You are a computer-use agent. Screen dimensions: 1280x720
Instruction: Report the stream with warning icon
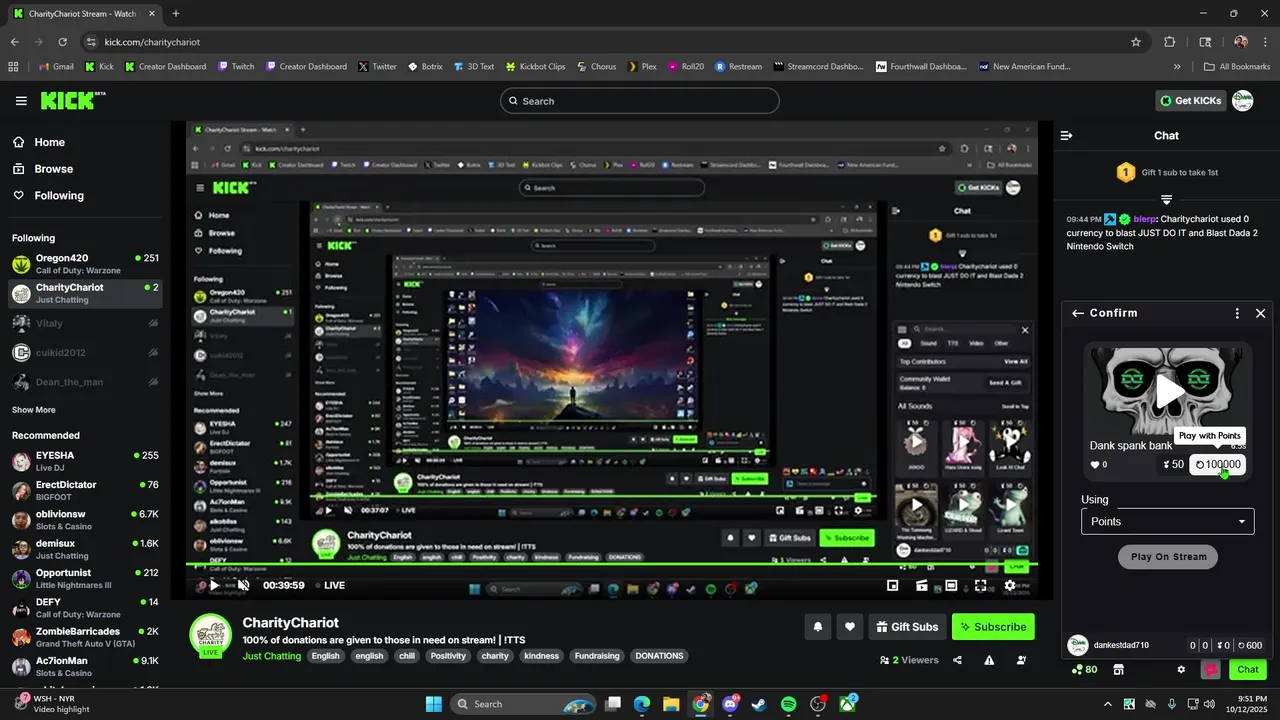tap(989, 660)
